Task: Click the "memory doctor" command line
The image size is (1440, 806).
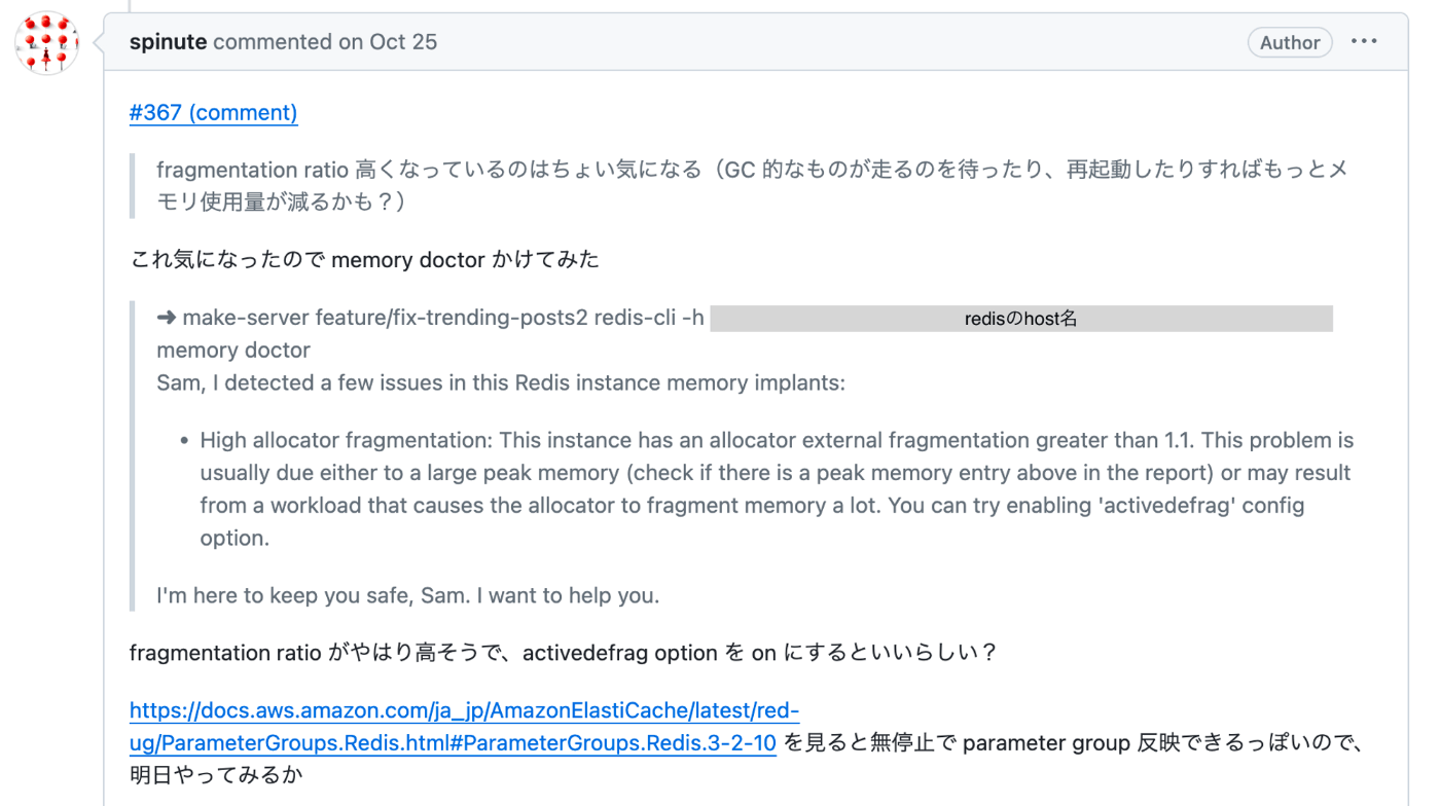Action: (x=233, y=351)
